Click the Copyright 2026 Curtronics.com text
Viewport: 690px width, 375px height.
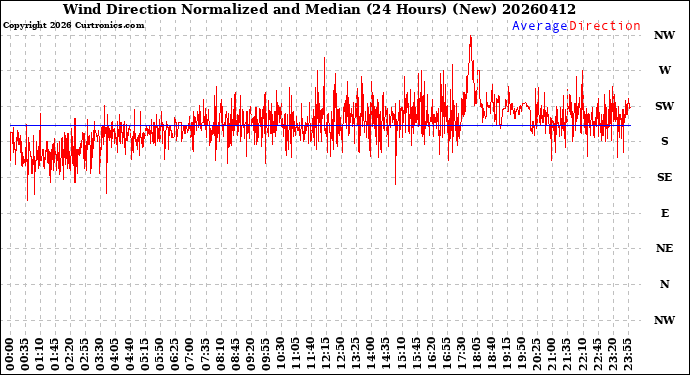pyautogui.click(x=73, y=26)
